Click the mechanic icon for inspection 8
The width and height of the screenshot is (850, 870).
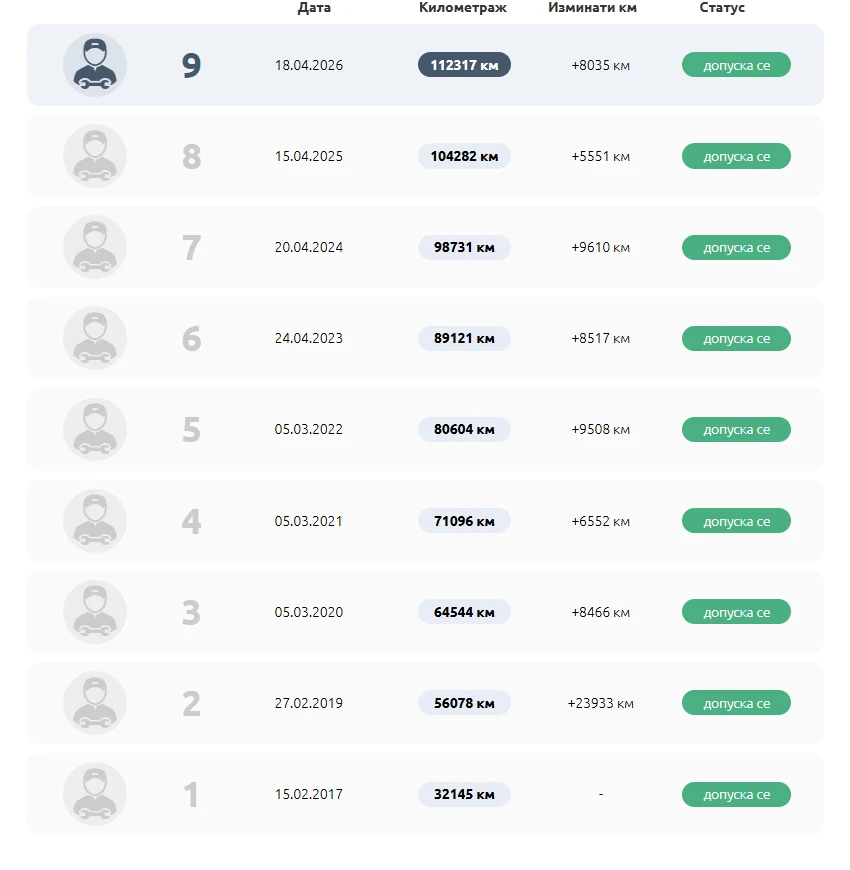pos(95,156)
